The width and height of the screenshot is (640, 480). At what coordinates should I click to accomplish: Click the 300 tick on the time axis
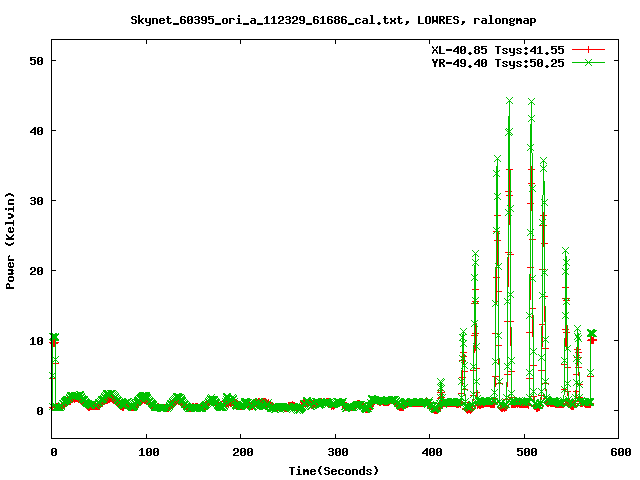(x=335, y=452)
